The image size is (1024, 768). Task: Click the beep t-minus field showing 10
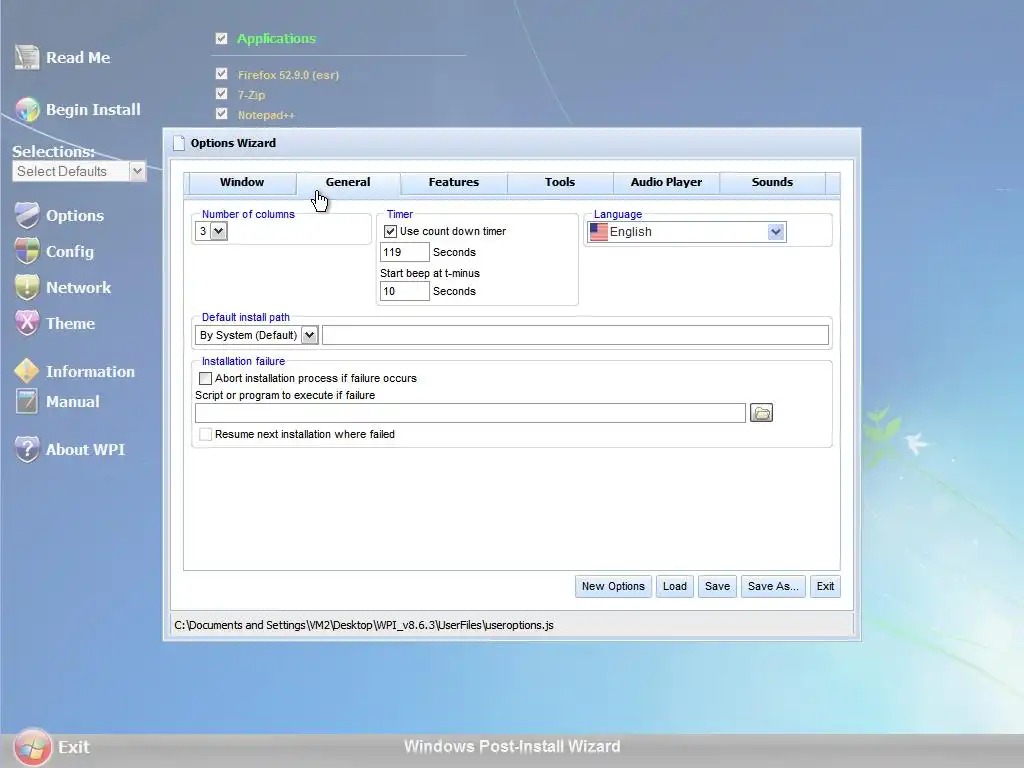tap(404, 291)
